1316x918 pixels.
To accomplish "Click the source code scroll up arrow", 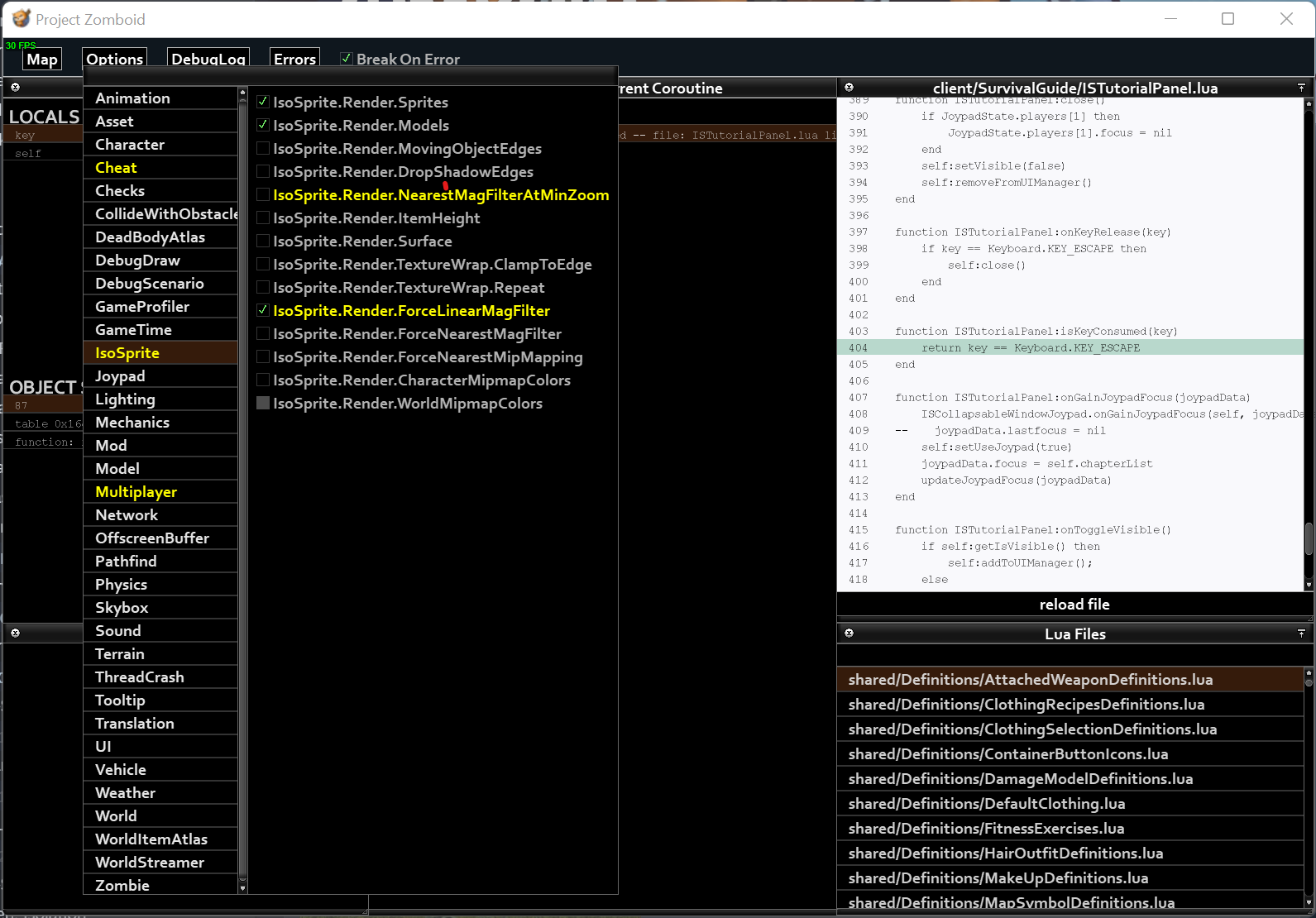I will click(1309, 103).
